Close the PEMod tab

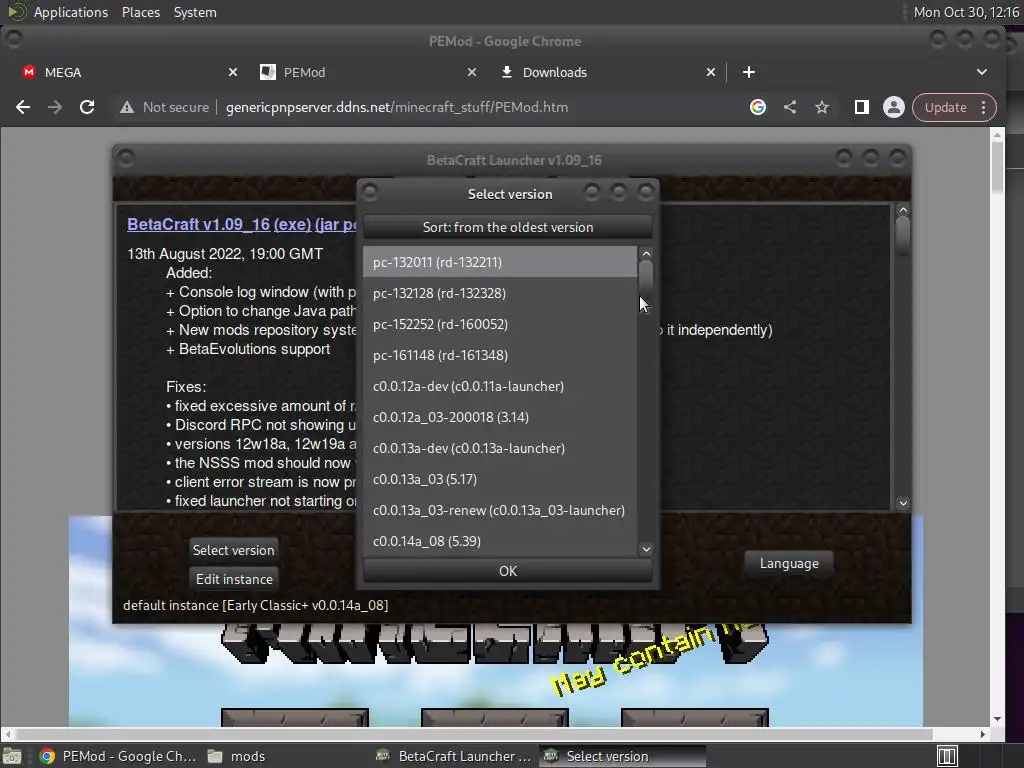472,72
